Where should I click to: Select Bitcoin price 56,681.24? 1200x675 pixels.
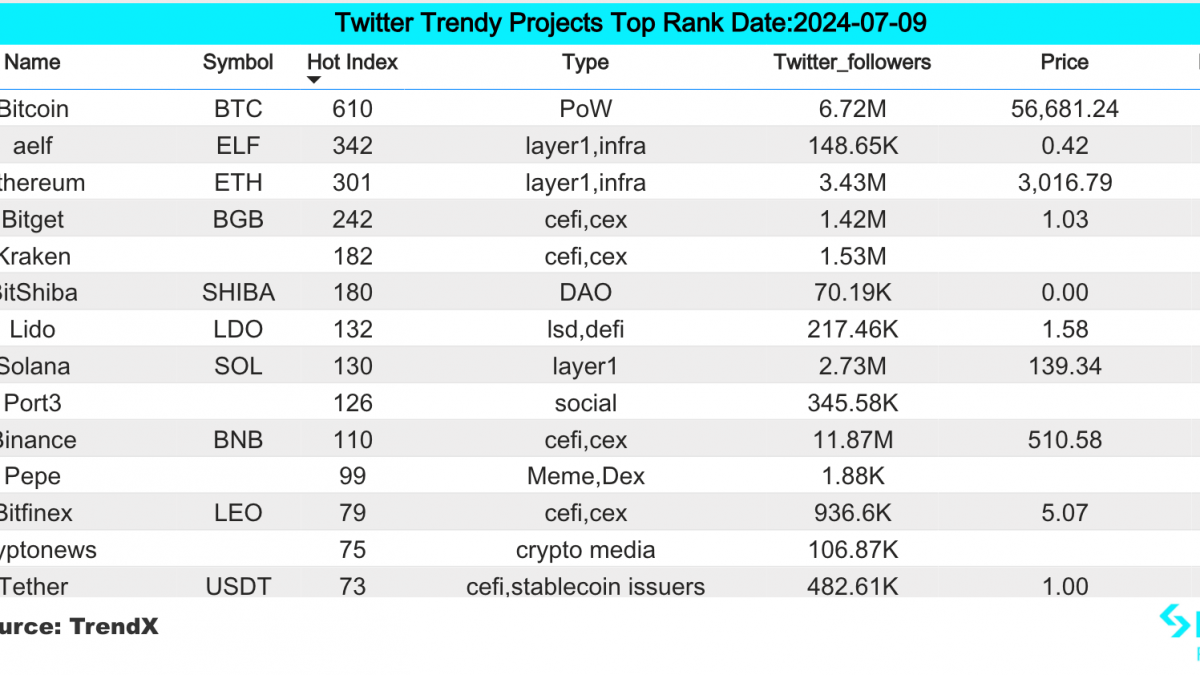pos(1064,109)
